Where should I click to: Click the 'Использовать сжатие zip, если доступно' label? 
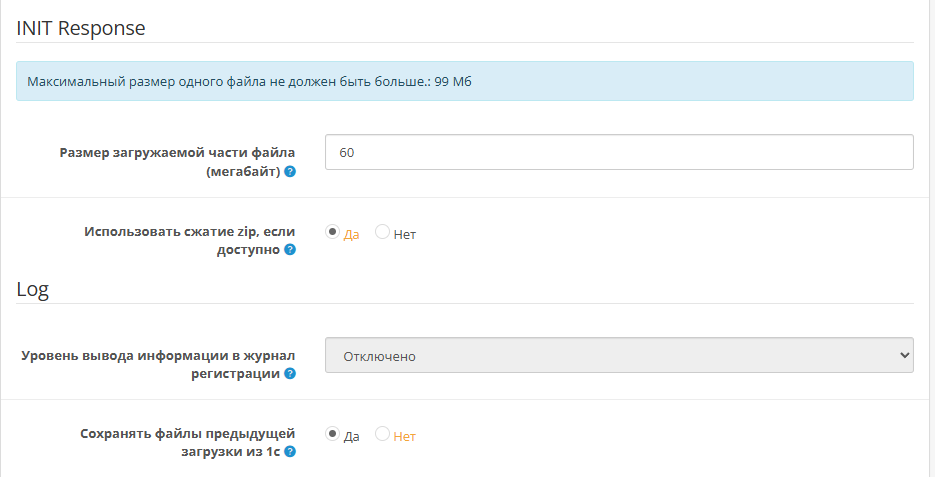190,231
